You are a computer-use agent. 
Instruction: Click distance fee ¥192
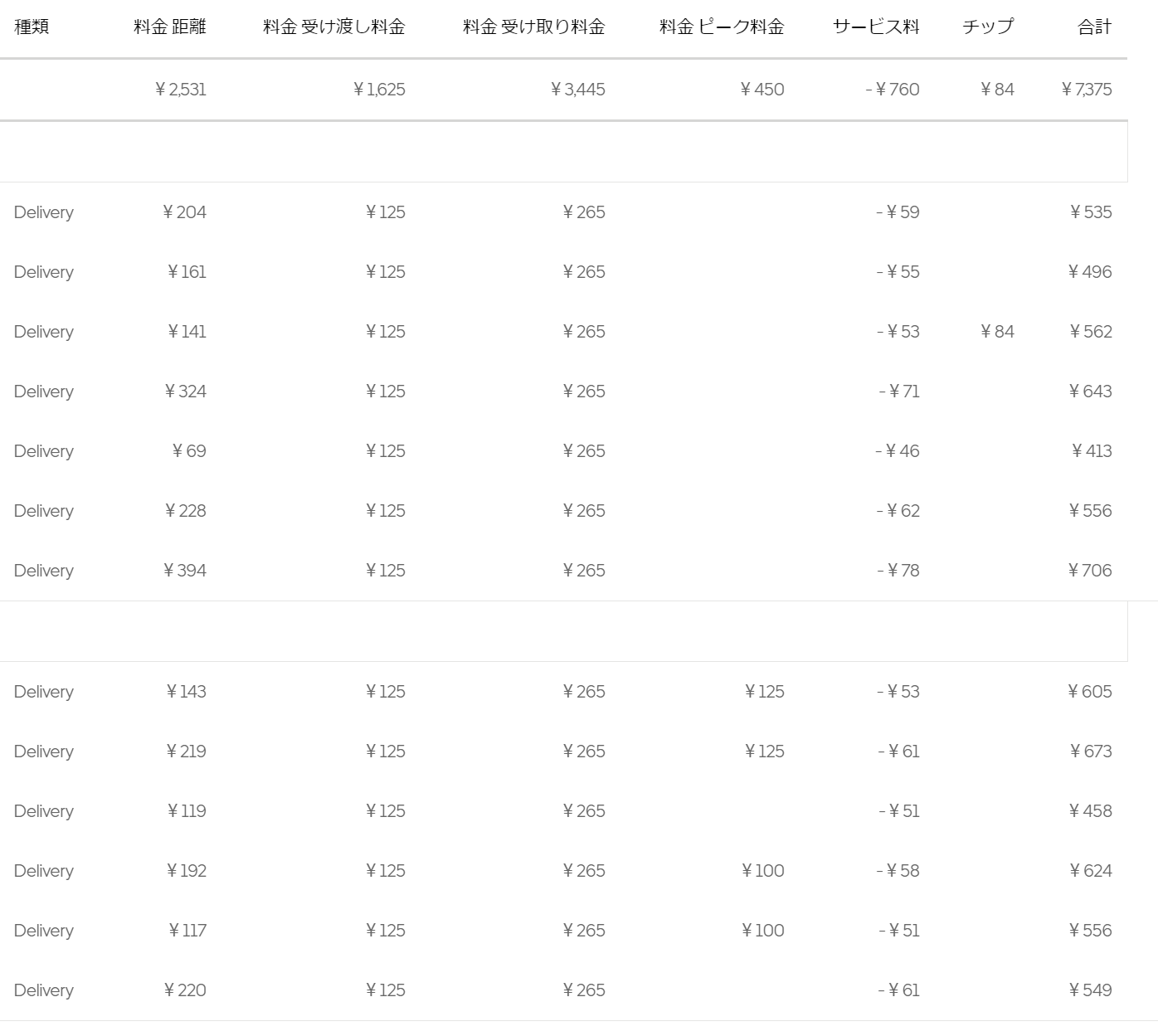pyautogui.click(x=186, y=871)
